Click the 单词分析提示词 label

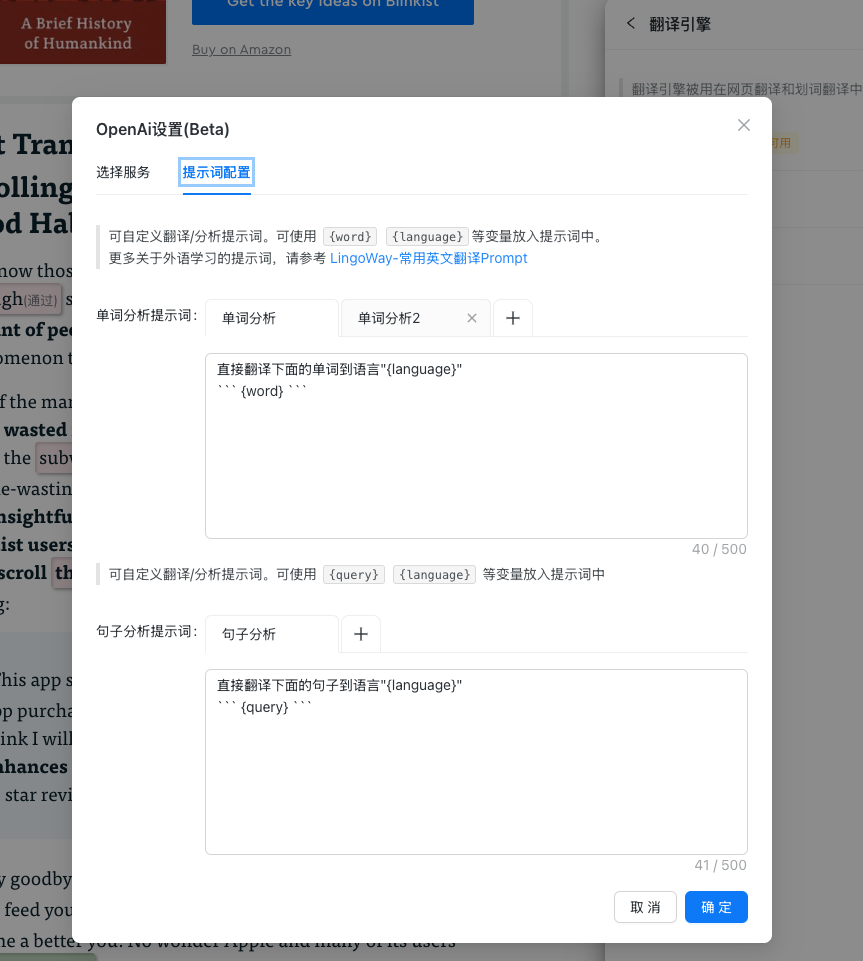147,316
